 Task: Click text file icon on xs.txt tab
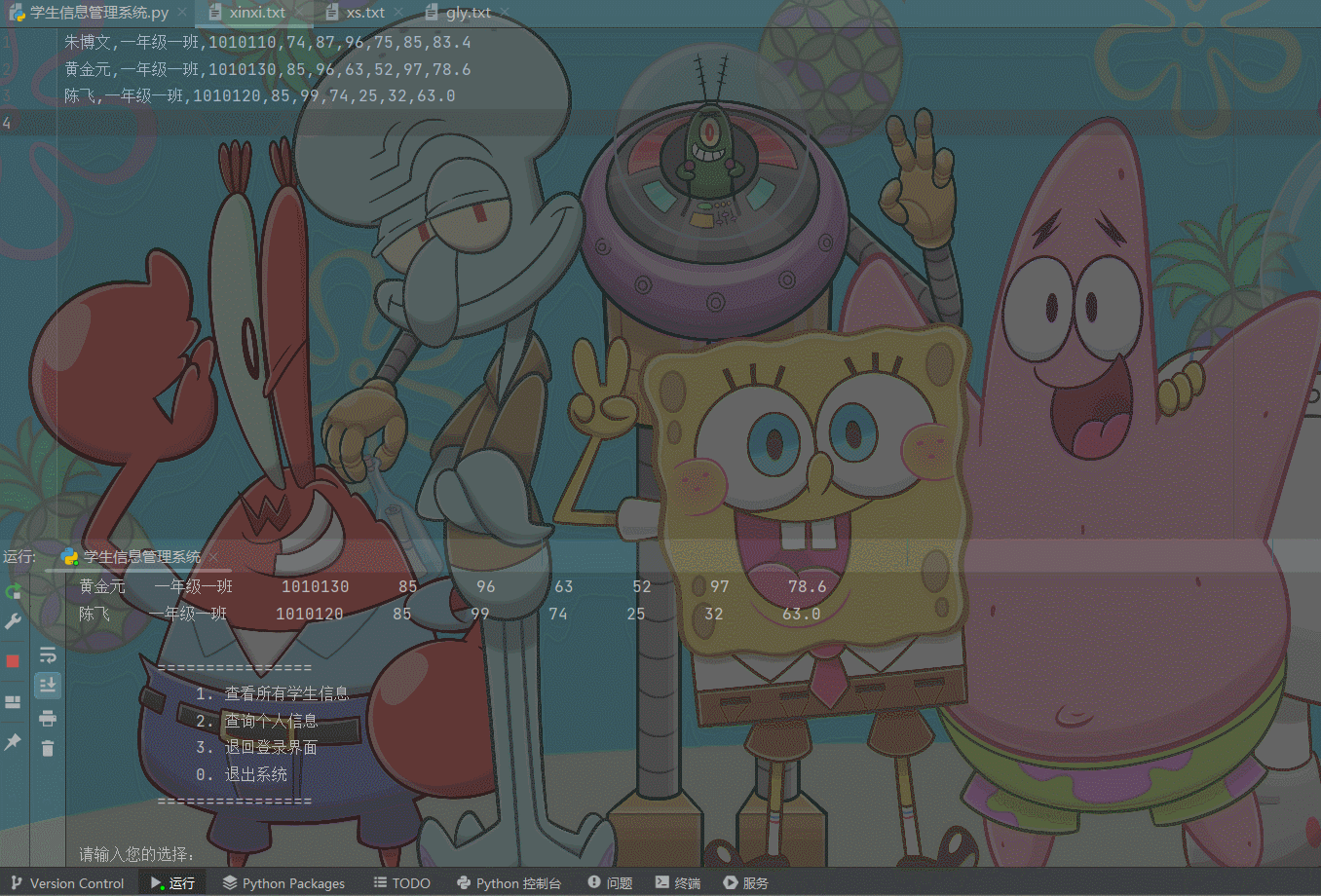click(x=332, y=13)
